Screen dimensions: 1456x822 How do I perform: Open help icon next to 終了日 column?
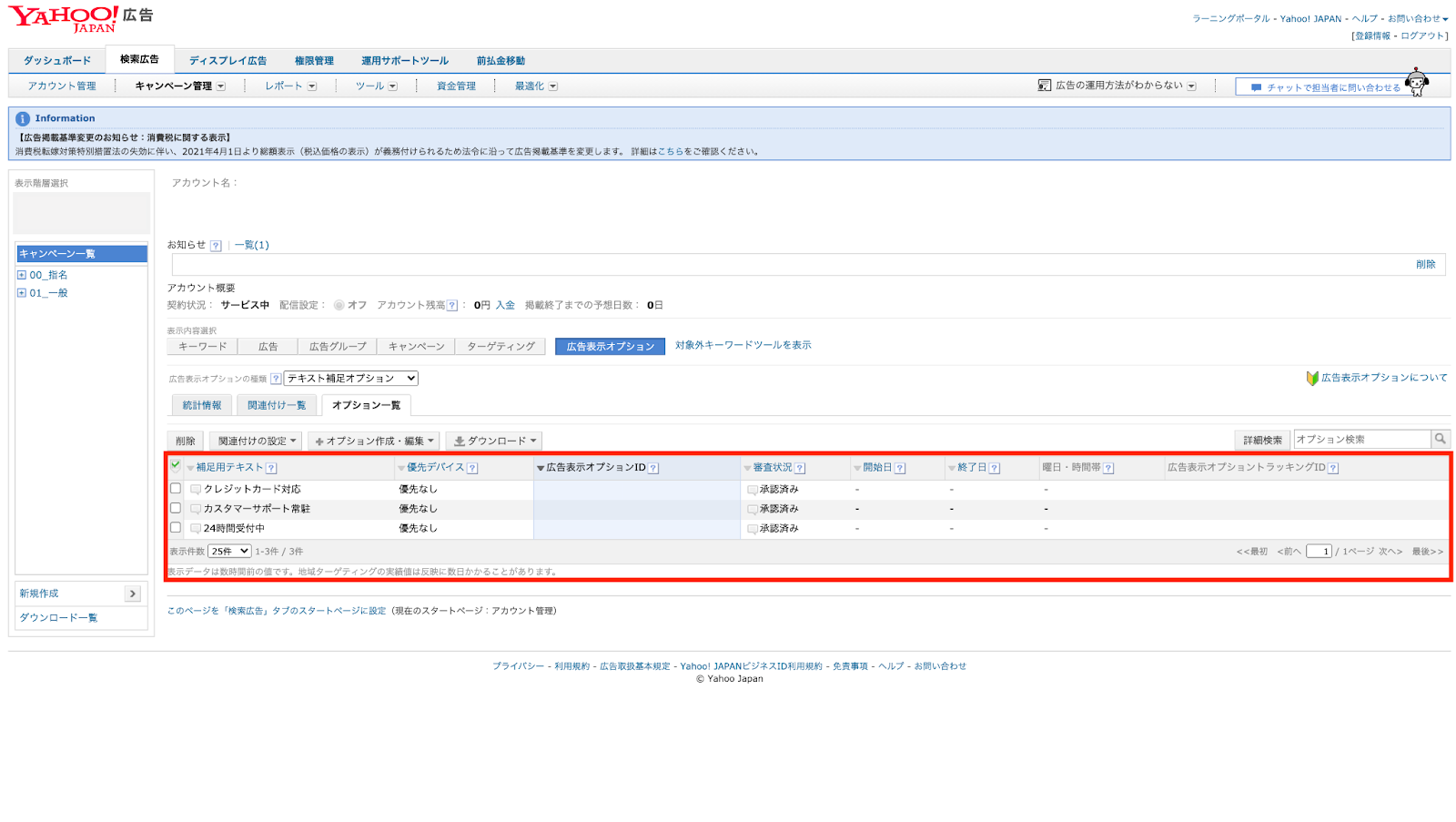click(x=995, y=468)
